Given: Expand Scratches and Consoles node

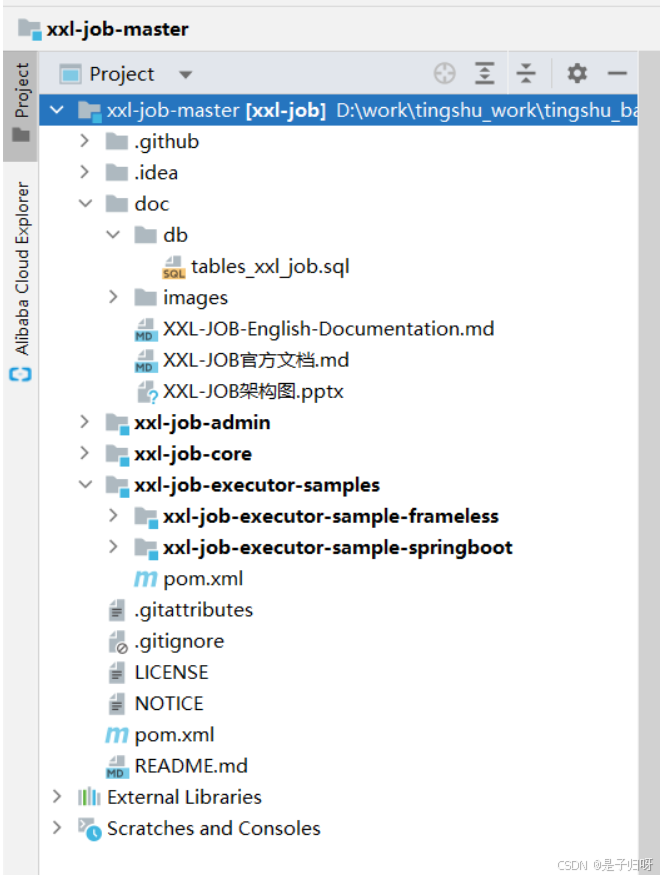Looking at the screenshot, I should coord(57,827).
